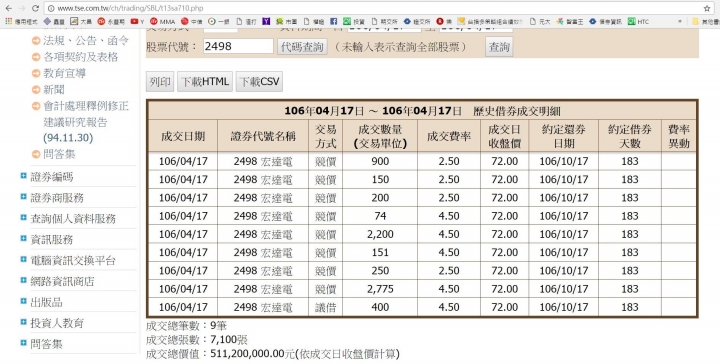Click the 下載CSV button
The width and height of the screenshot is (720, 364).
point(259,82)
